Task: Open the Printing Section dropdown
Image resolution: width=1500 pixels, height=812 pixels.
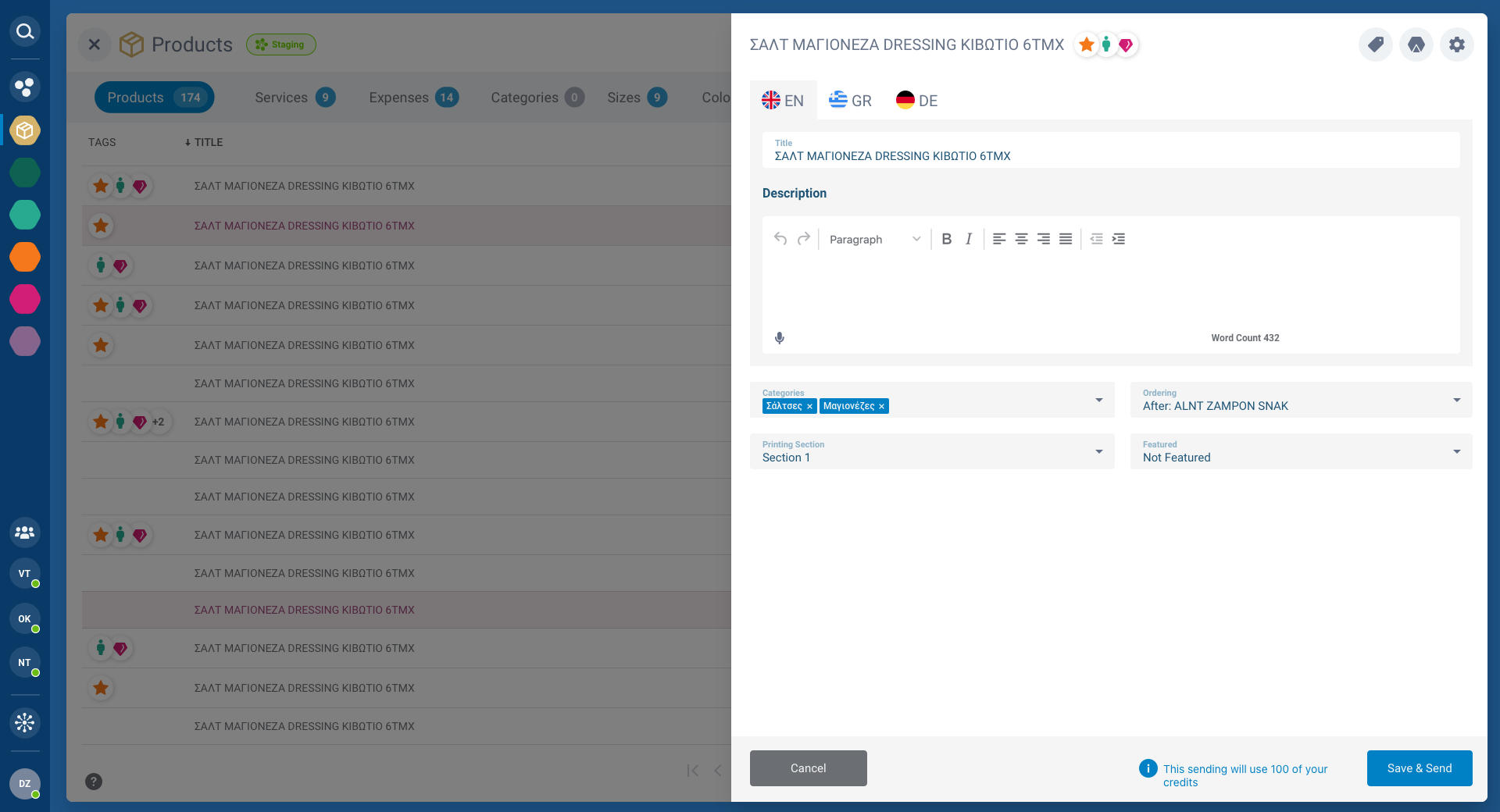Action: (x=1099, y=451)
